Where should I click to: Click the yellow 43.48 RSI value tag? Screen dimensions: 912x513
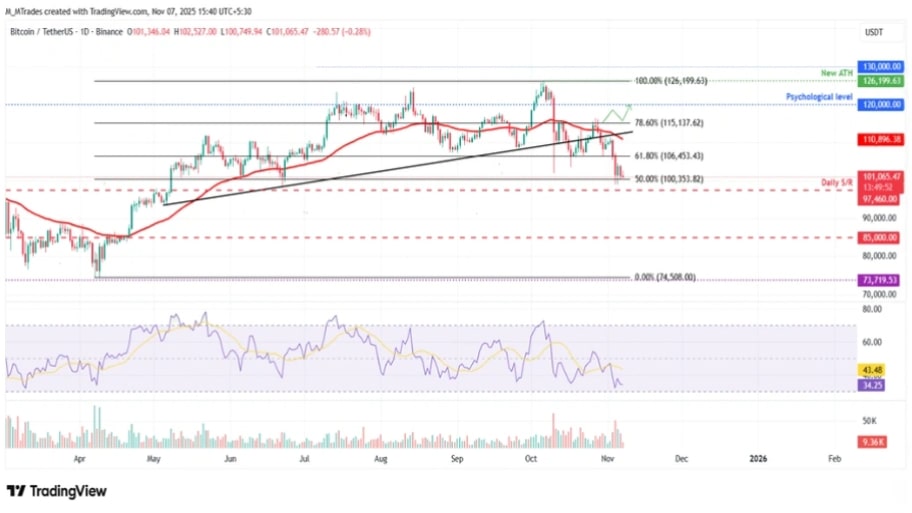pos(870,370)
